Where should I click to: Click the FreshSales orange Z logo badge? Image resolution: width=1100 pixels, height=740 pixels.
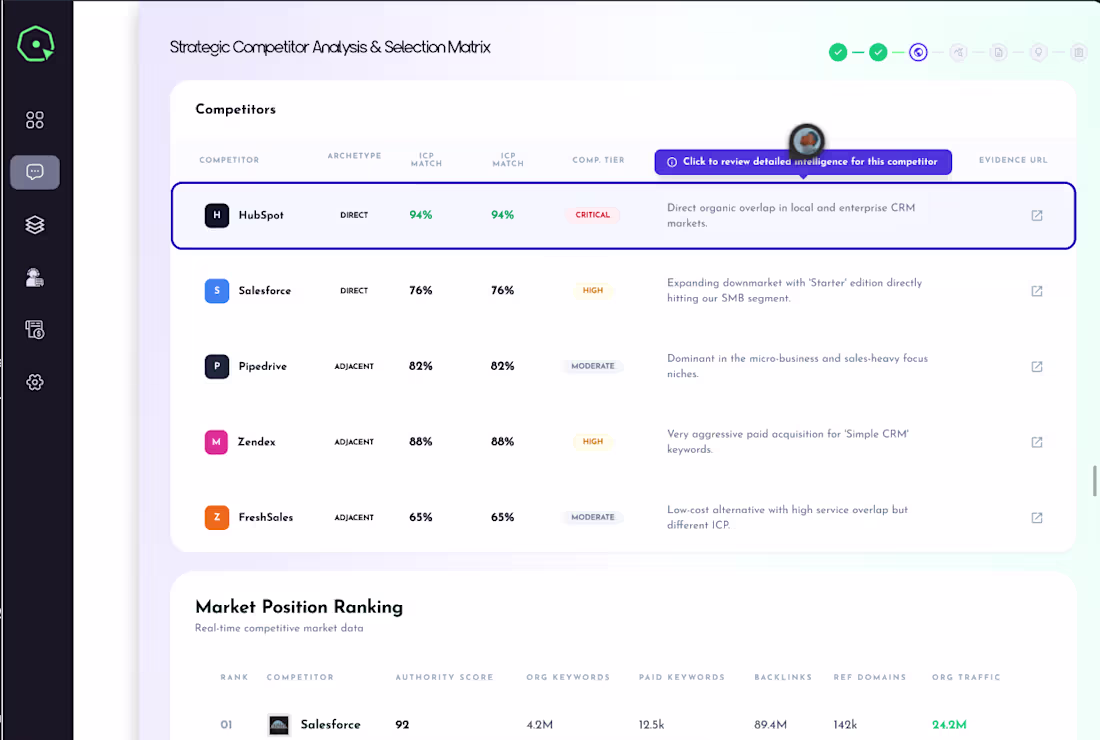(x=217, y=517)
